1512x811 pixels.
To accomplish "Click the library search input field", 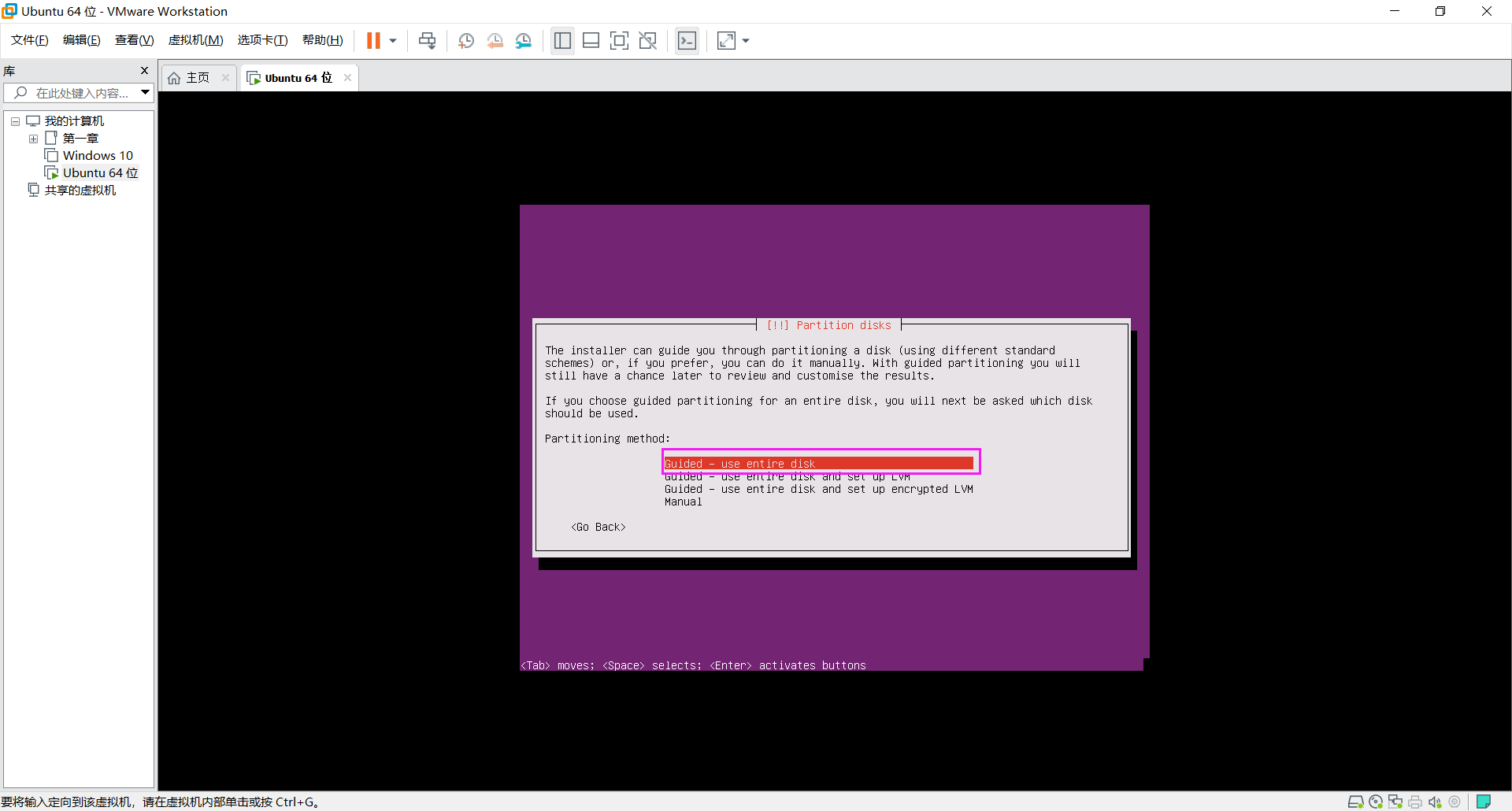I will click(x=81, y=93).
